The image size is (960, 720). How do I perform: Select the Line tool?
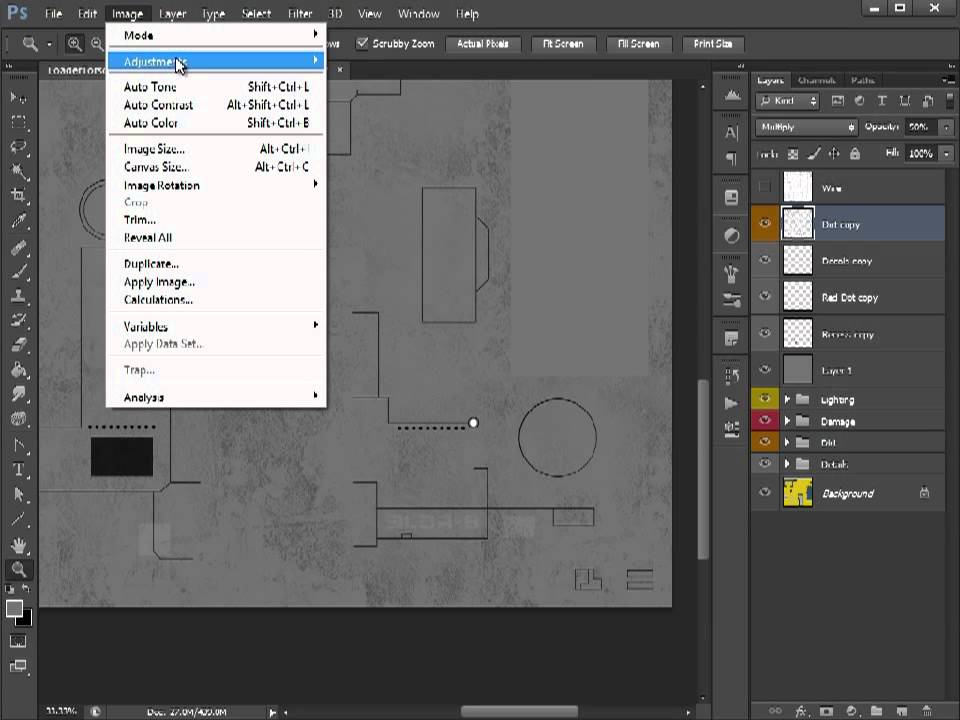tap(18, 519)
